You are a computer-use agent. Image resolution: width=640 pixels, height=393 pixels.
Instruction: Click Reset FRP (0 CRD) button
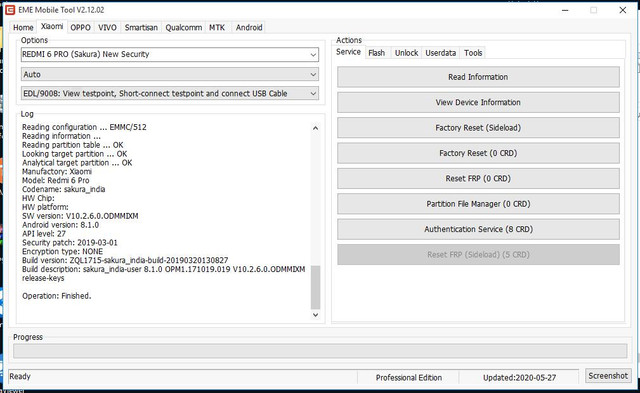[478, 178]
